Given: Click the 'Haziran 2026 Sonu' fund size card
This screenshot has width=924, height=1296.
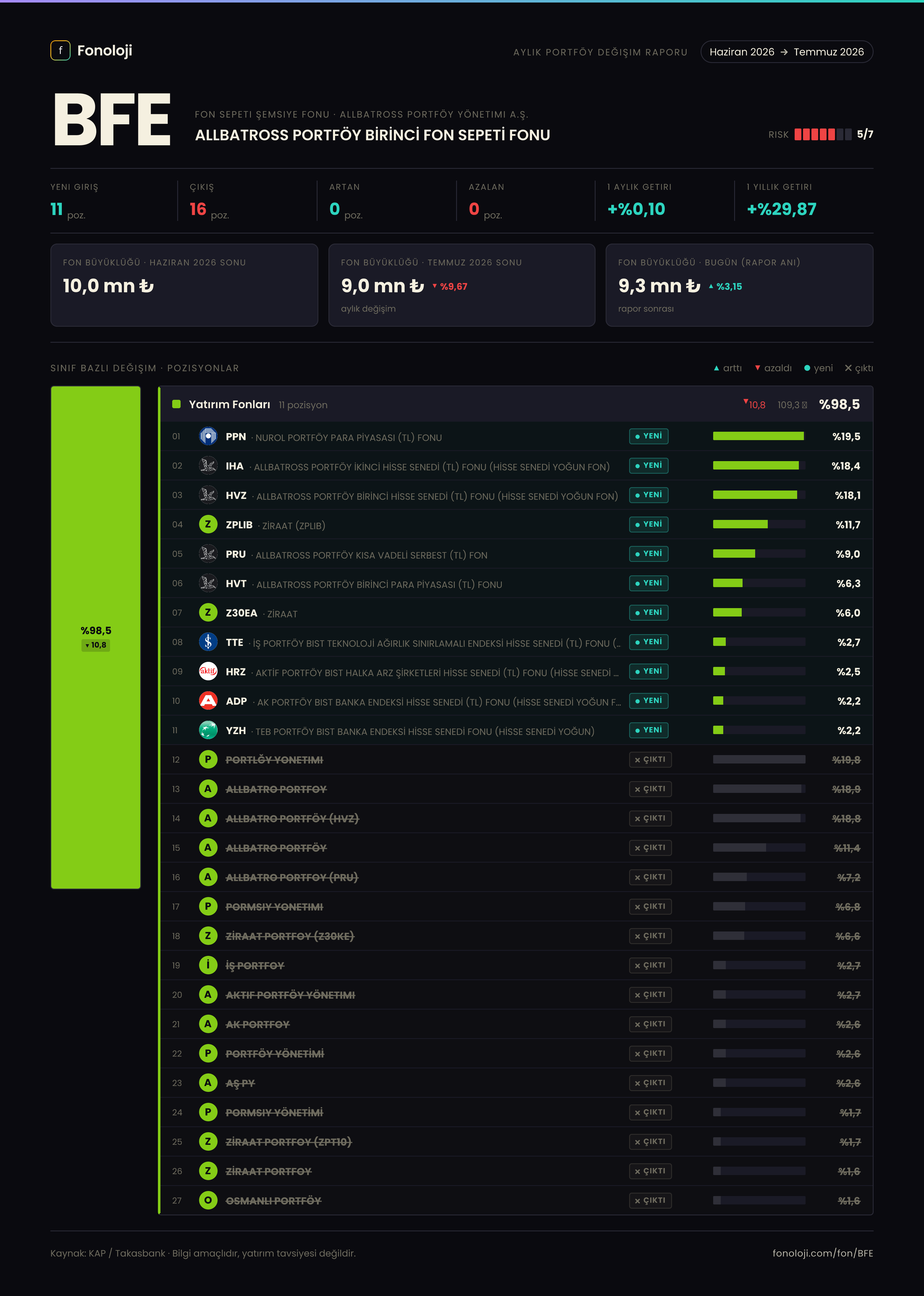Looking at the screenshot, I should click(x=184, y=285).
